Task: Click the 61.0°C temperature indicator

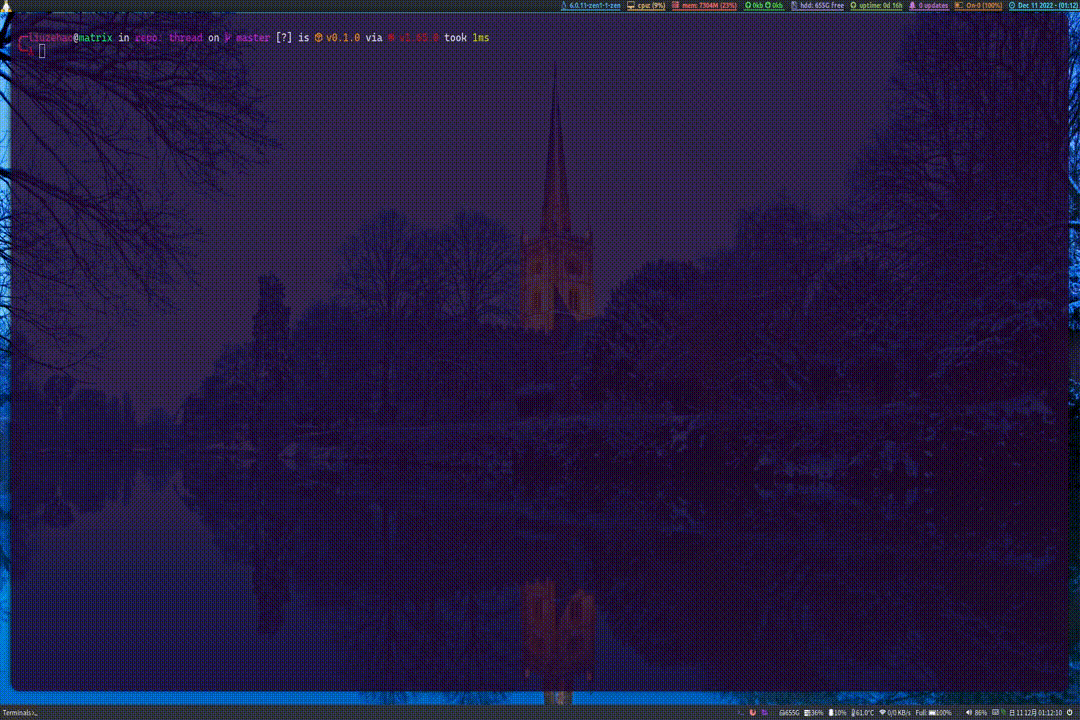Action: [862, 712]
